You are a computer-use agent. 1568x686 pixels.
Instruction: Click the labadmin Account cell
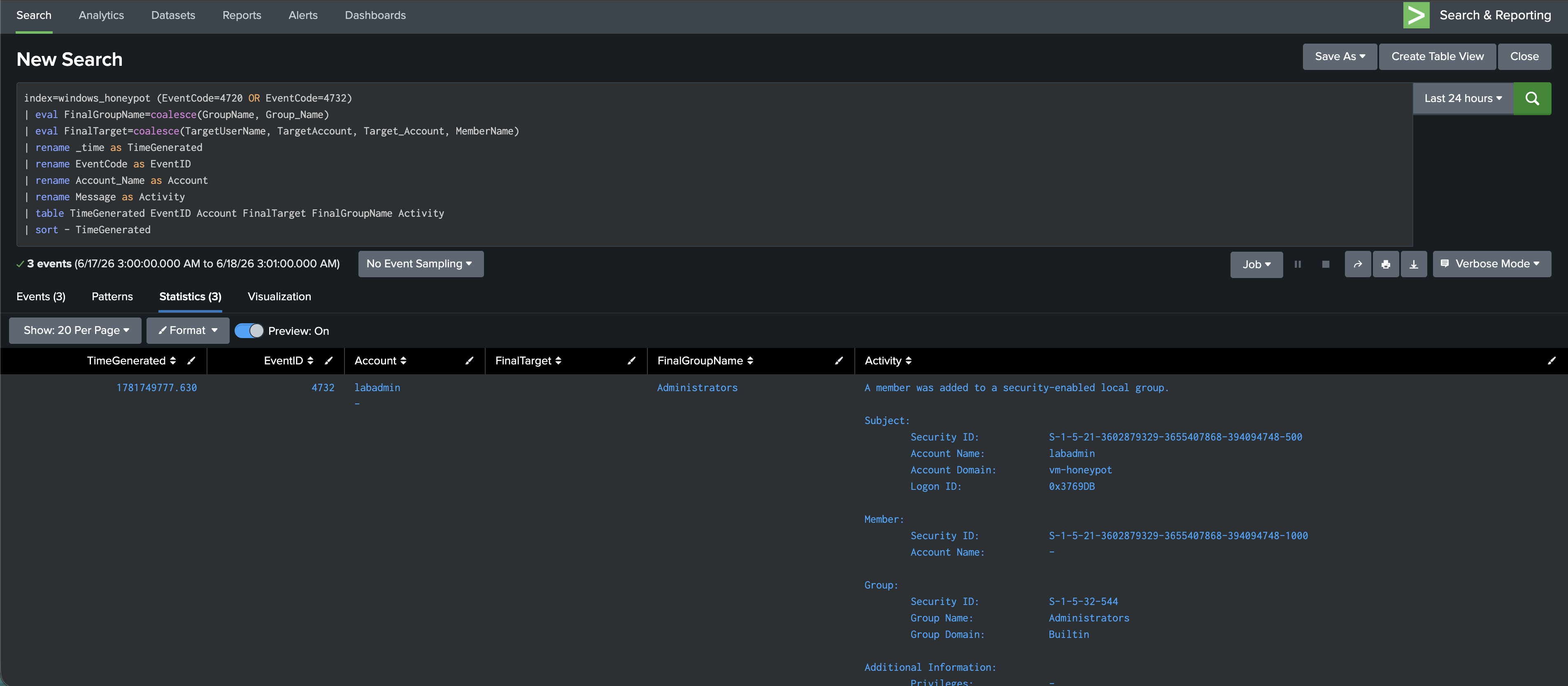[x=377, y=388]
